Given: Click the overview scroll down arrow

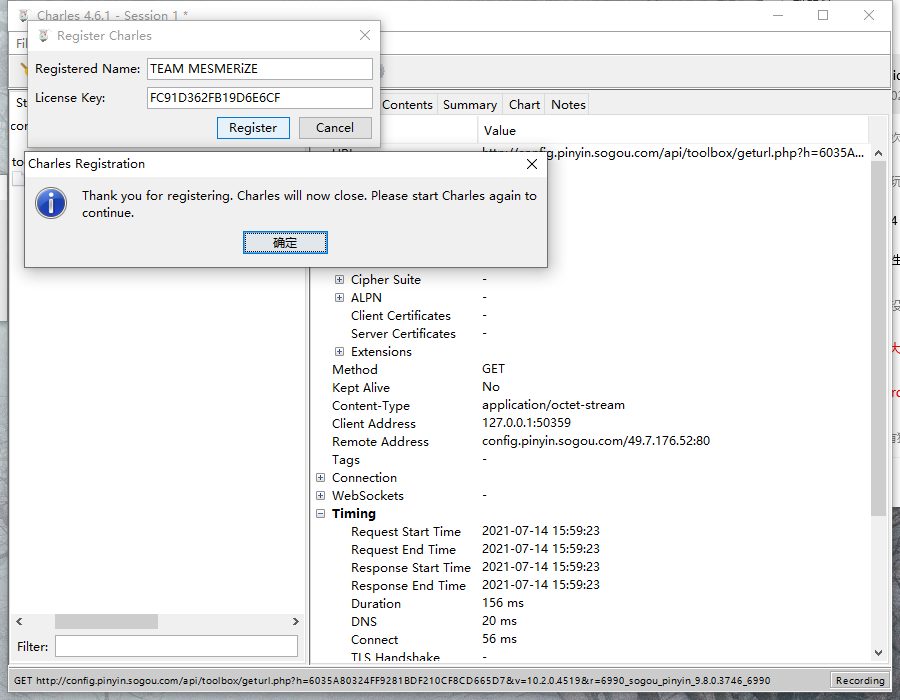Looking at the screenshot, I should point(878,652).
